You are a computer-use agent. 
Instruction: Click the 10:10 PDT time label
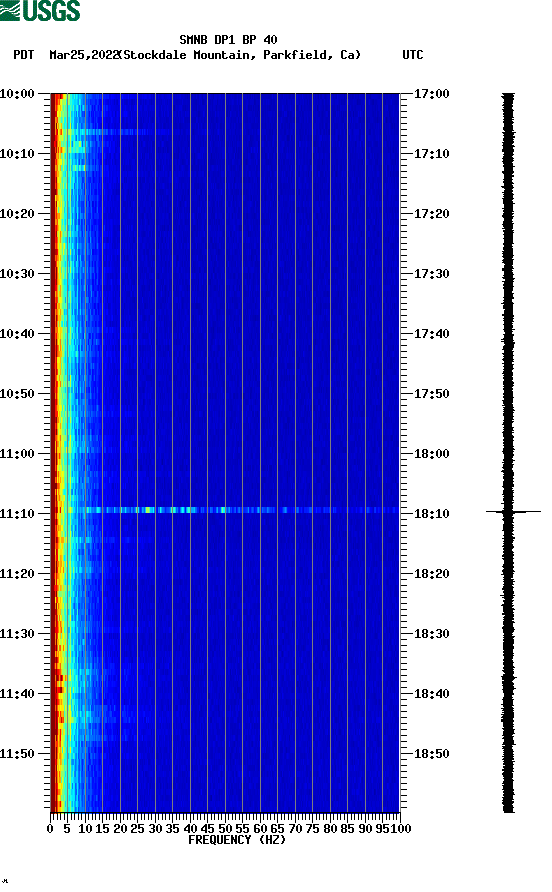click(17, 154)
